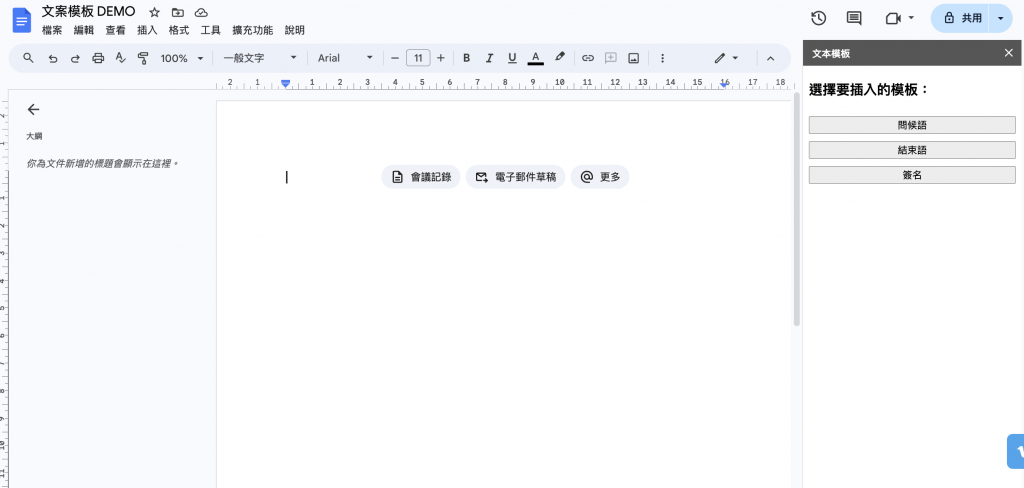Close the 文本模板 sidebar
The image size is (1024, 488).
tap(1009, 53)
